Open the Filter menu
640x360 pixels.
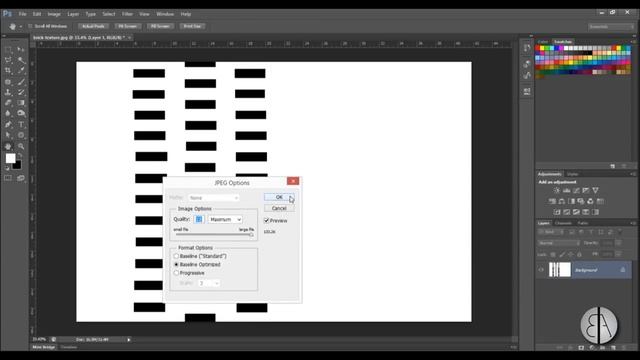click(127, 14)
